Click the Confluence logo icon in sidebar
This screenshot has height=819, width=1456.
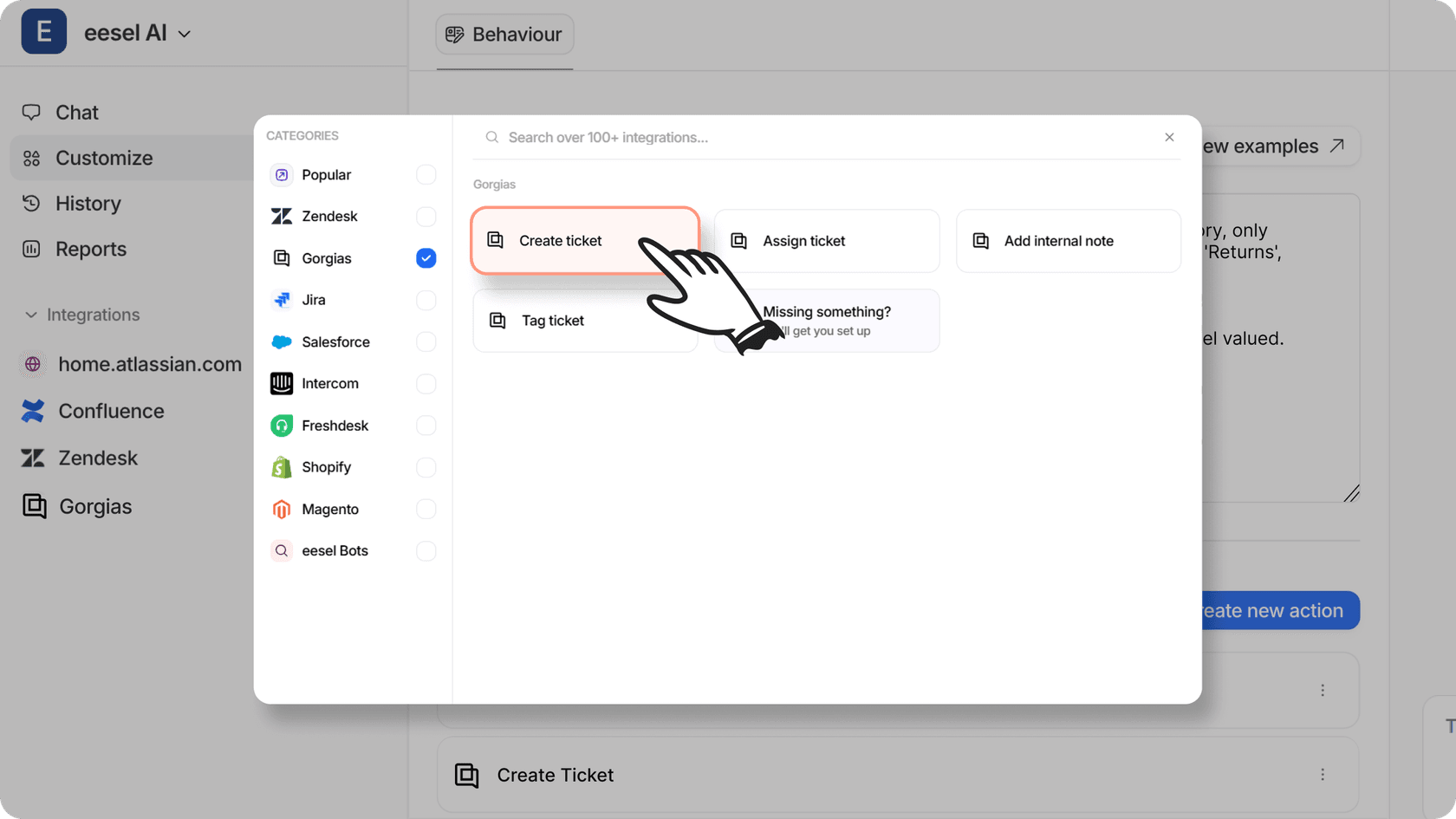[x=33, y=411]
